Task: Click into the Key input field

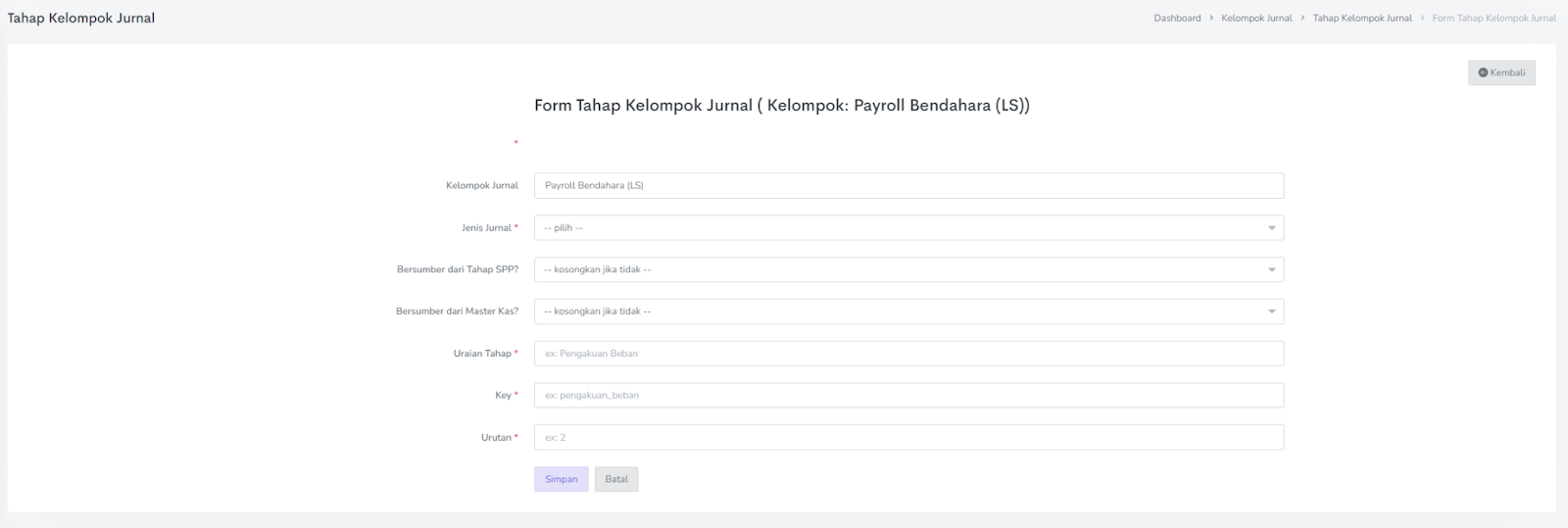Action: point(907,396)
